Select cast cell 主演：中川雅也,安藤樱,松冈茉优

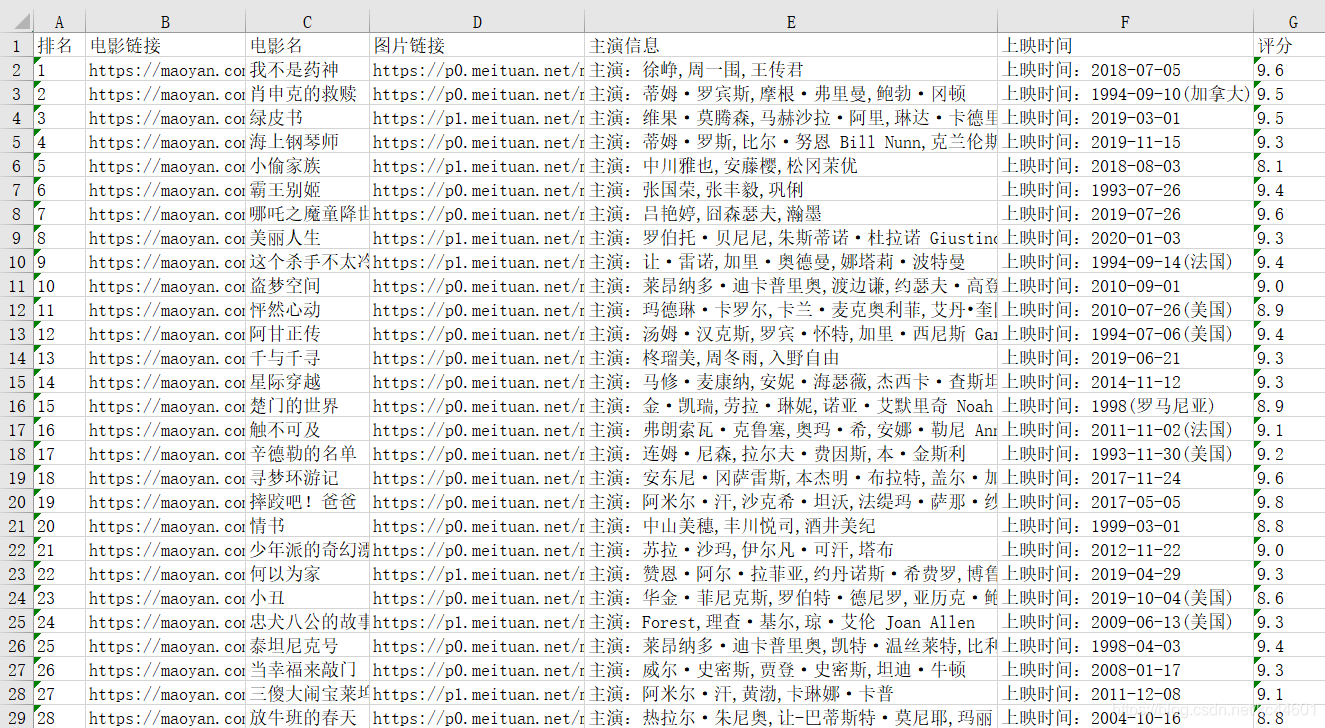(x=791, y=166)
